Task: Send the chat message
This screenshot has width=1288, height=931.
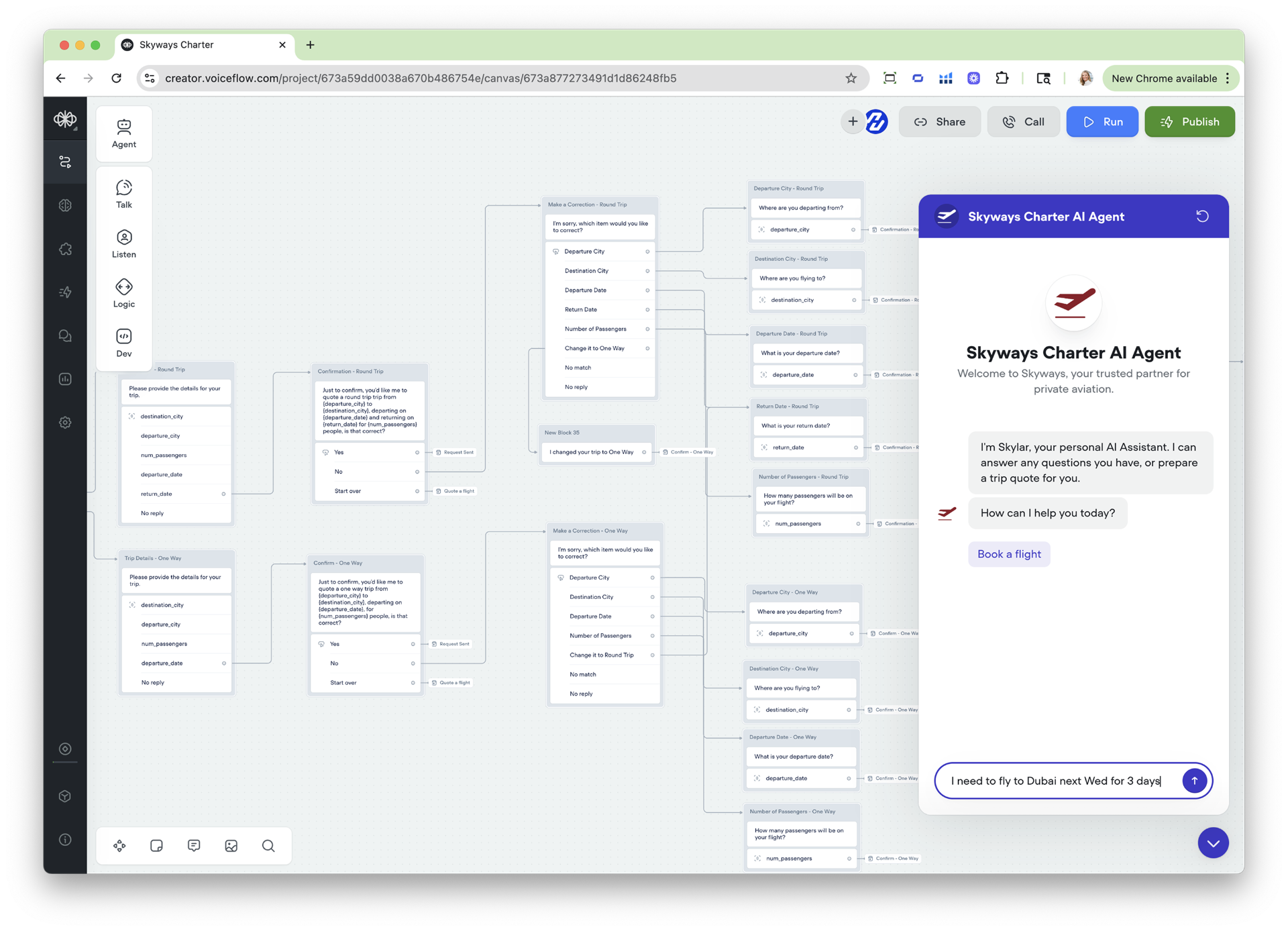Action: 1194,781
